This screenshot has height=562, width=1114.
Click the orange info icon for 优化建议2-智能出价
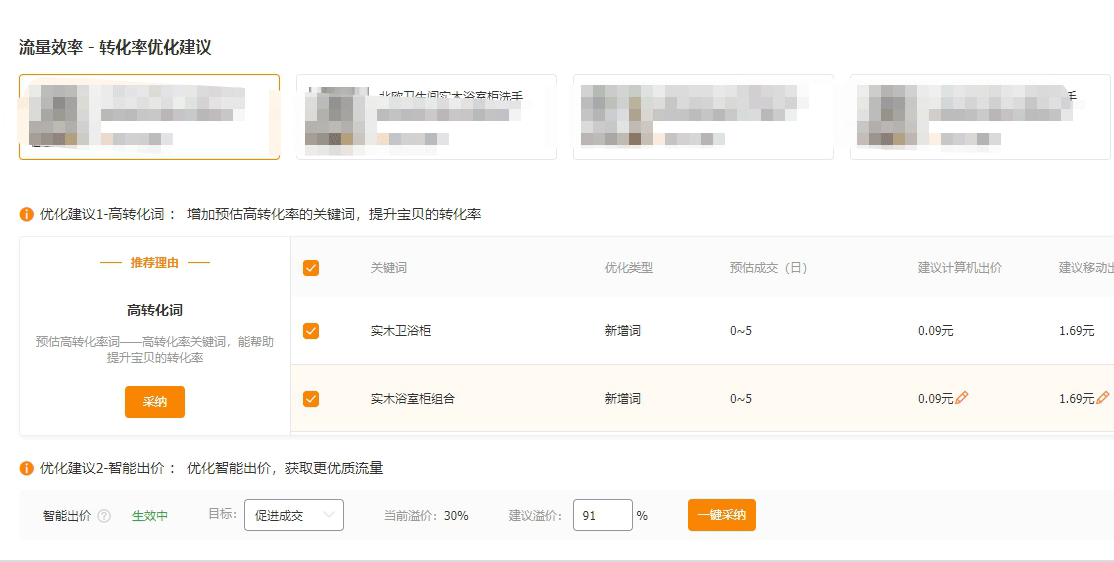[27, 468]
